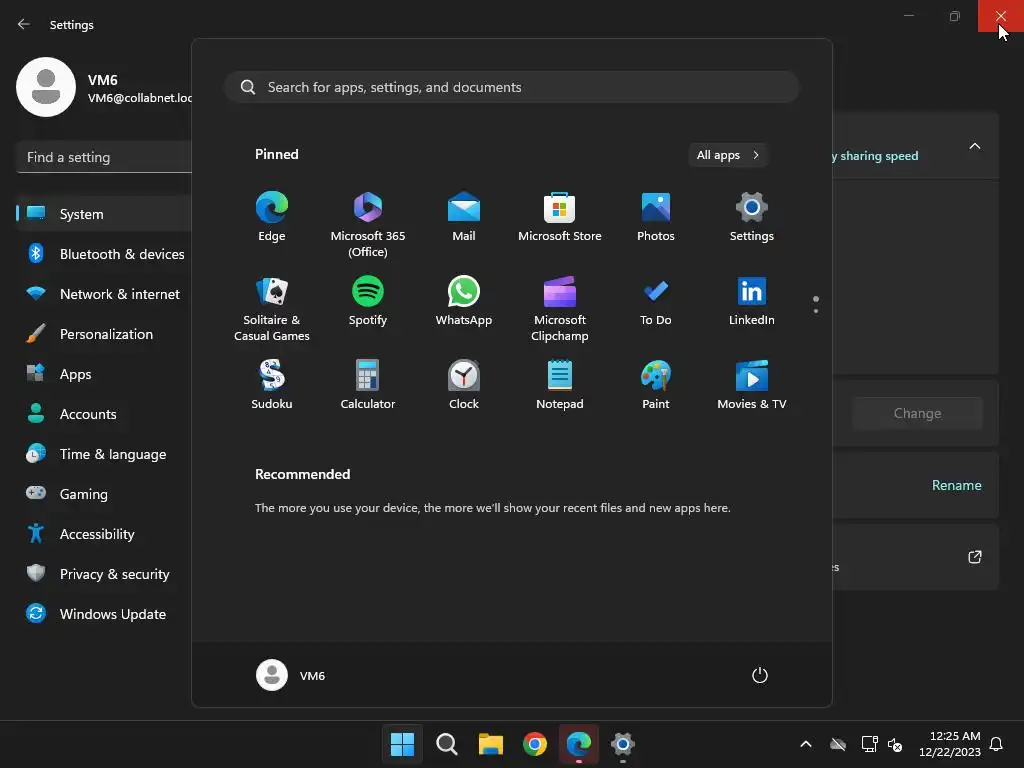Image resolution: width=1024 pixels, height=768 pixels.
Task: Click All apps button
Action: coord(728,155)
